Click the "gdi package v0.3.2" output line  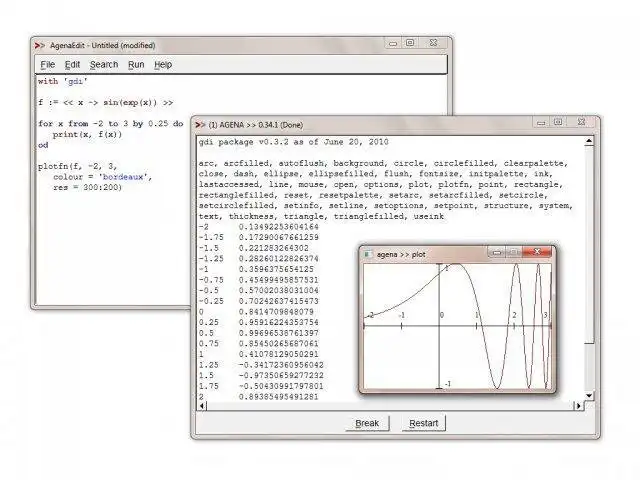(293, 142)
